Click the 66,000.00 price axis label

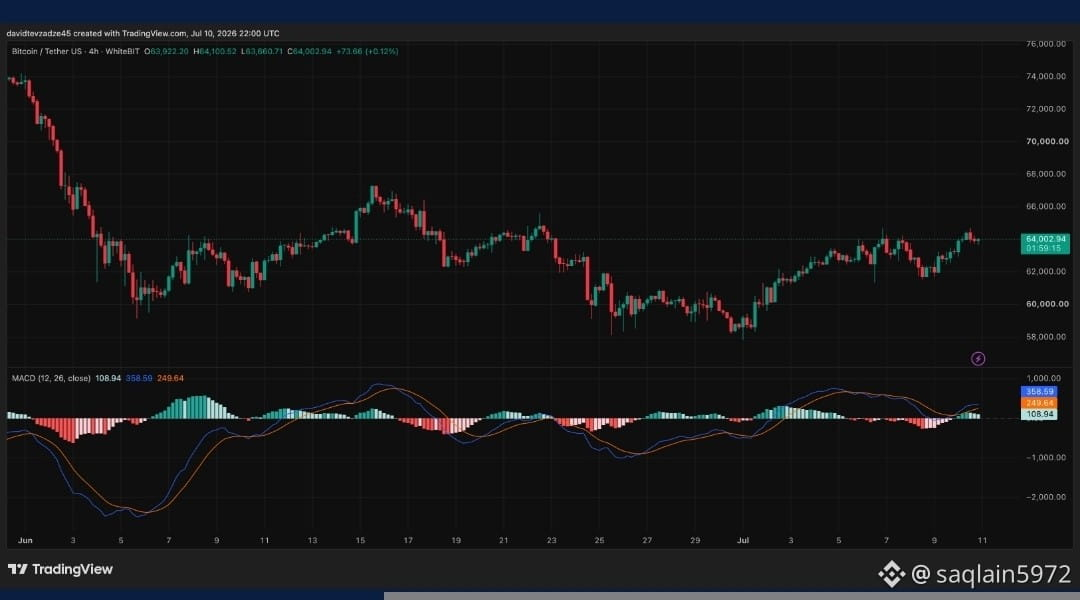click(x=1046, y=207)
